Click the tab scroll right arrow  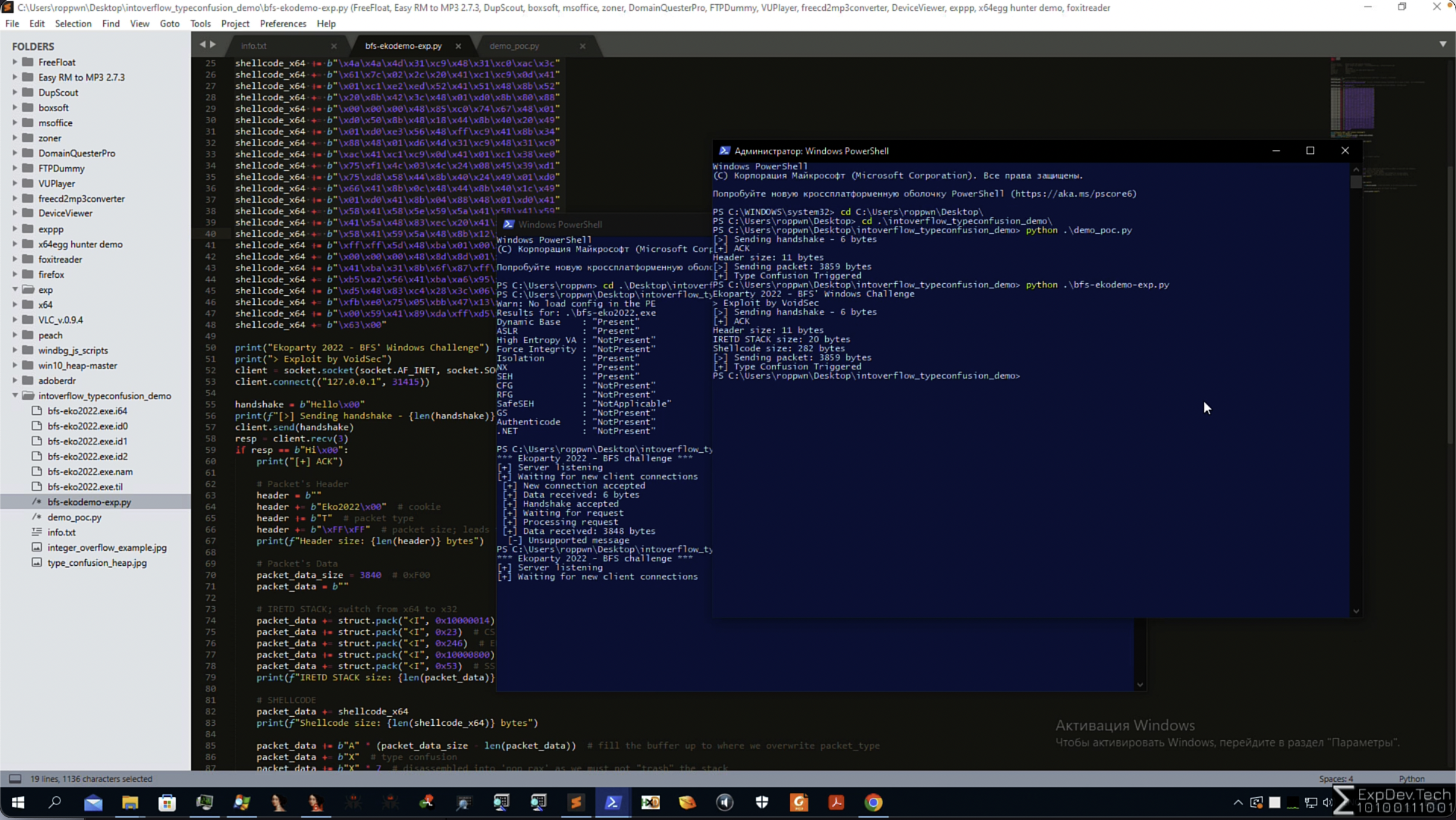pos(212,44)
